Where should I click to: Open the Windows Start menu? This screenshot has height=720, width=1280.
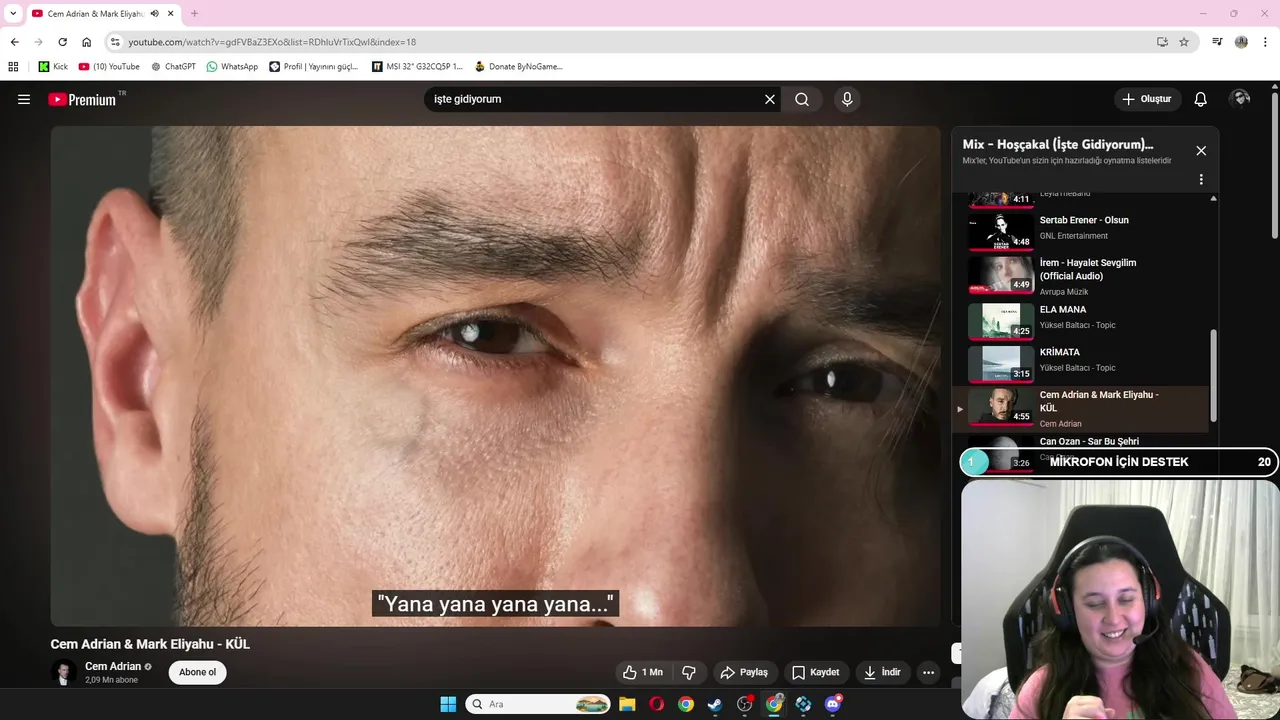(448, 704)
